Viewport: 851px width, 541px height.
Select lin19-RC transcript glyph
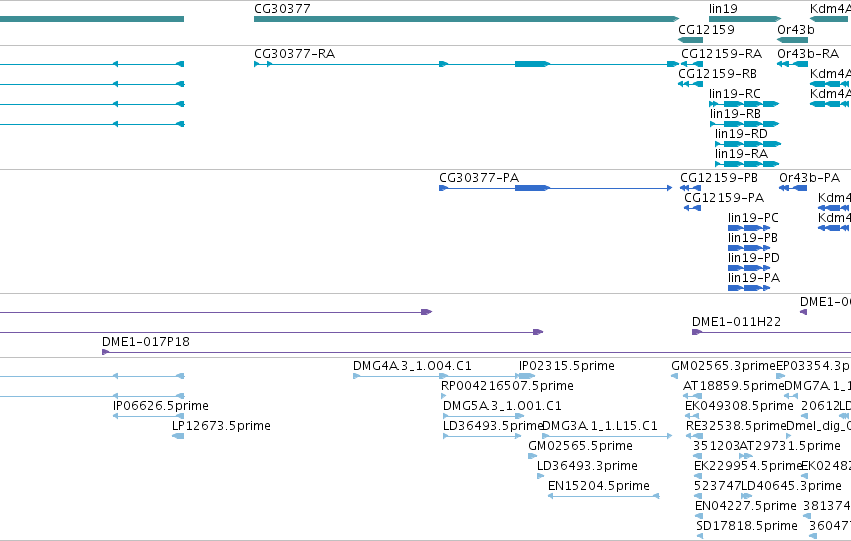point(744,104)
